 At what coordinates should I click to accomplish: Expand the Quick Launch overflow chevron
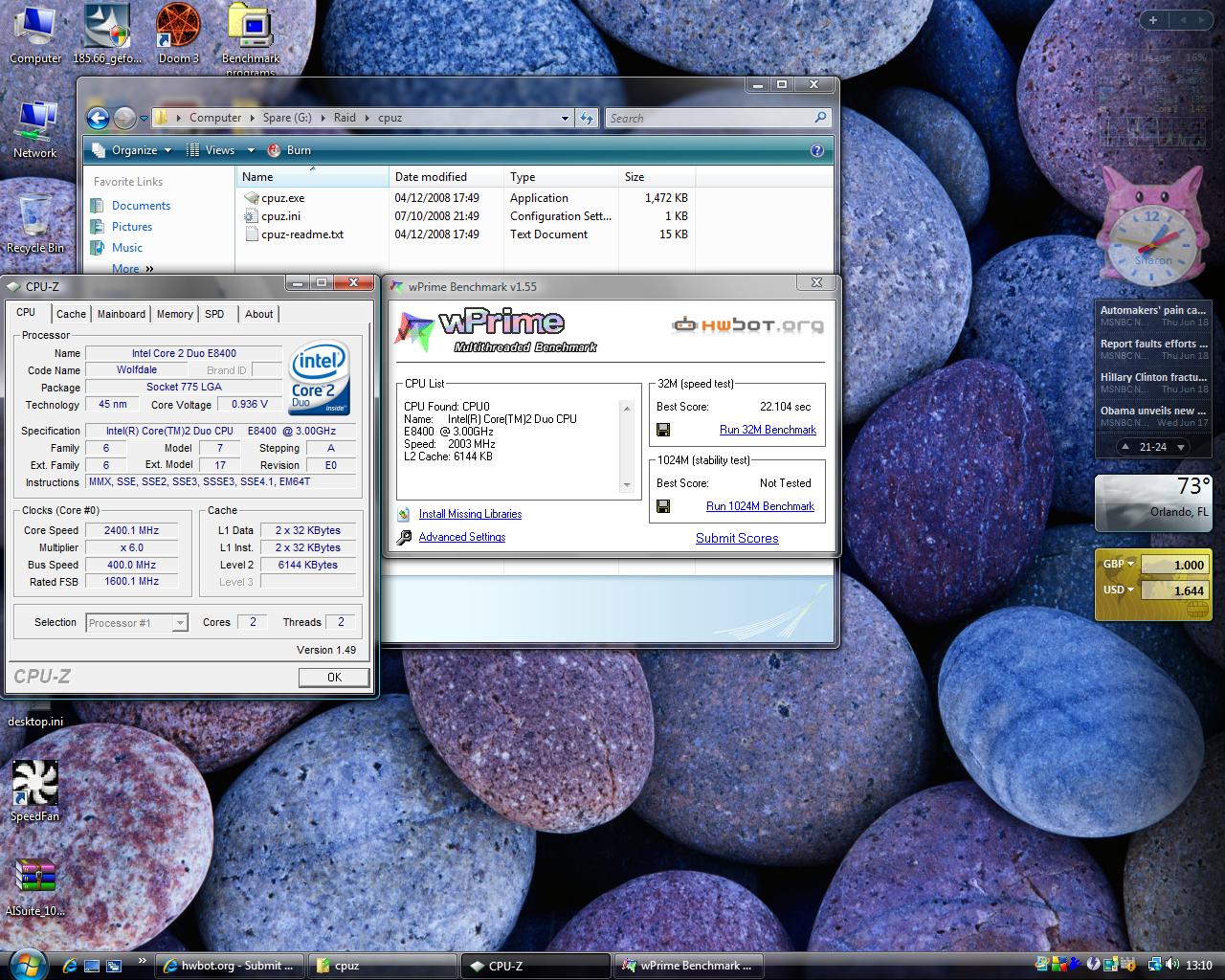click(143, 960)
